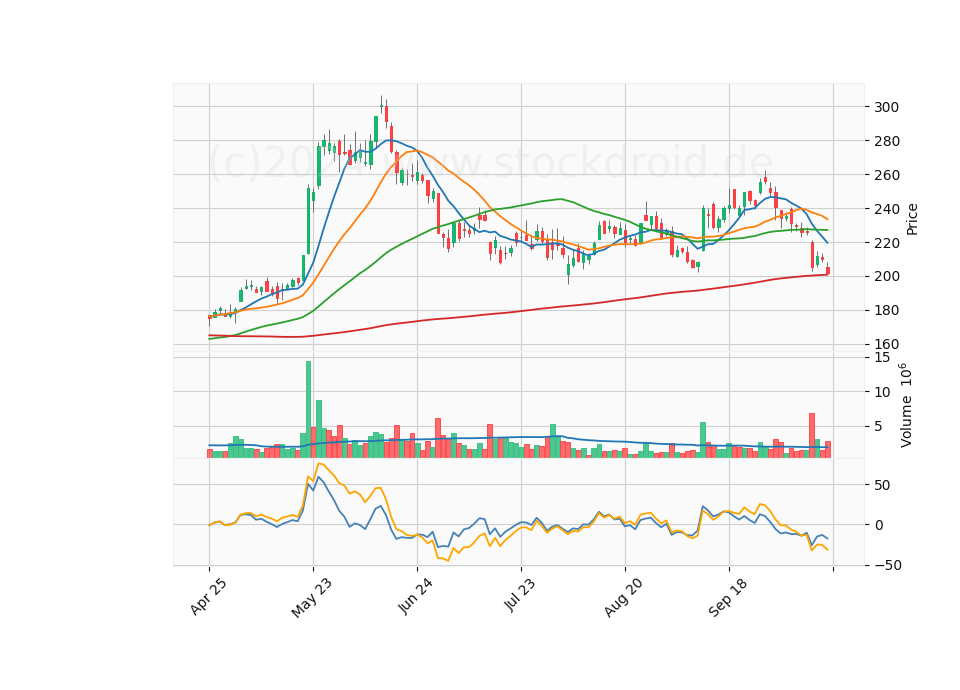The width and height of the screenshot is (960, 690).
Task: Click the 0 oscillator axis value
Action: [x=878, y=525]
